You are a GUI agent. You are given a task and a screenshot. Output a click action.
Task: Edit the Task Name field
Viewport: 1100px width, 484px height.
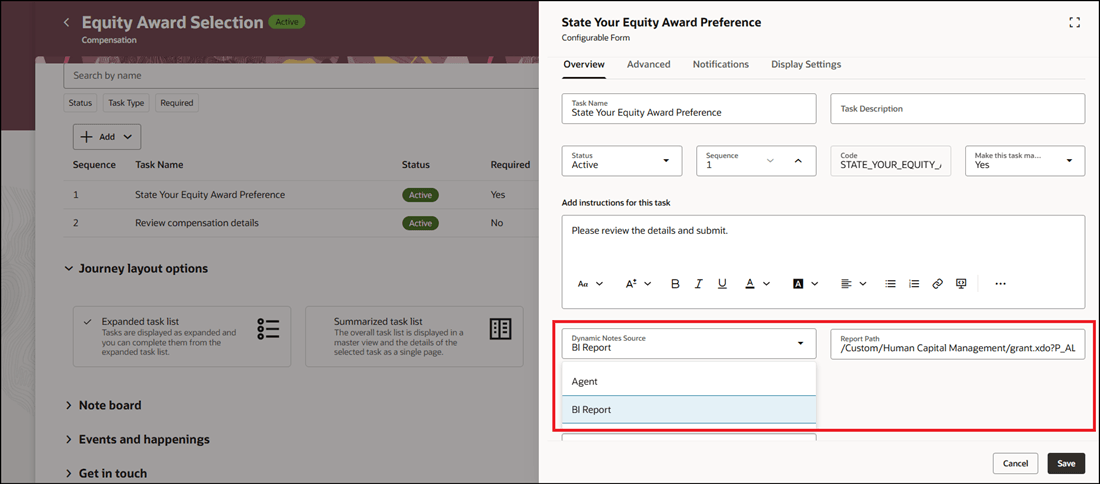click(x=689, y=109)
